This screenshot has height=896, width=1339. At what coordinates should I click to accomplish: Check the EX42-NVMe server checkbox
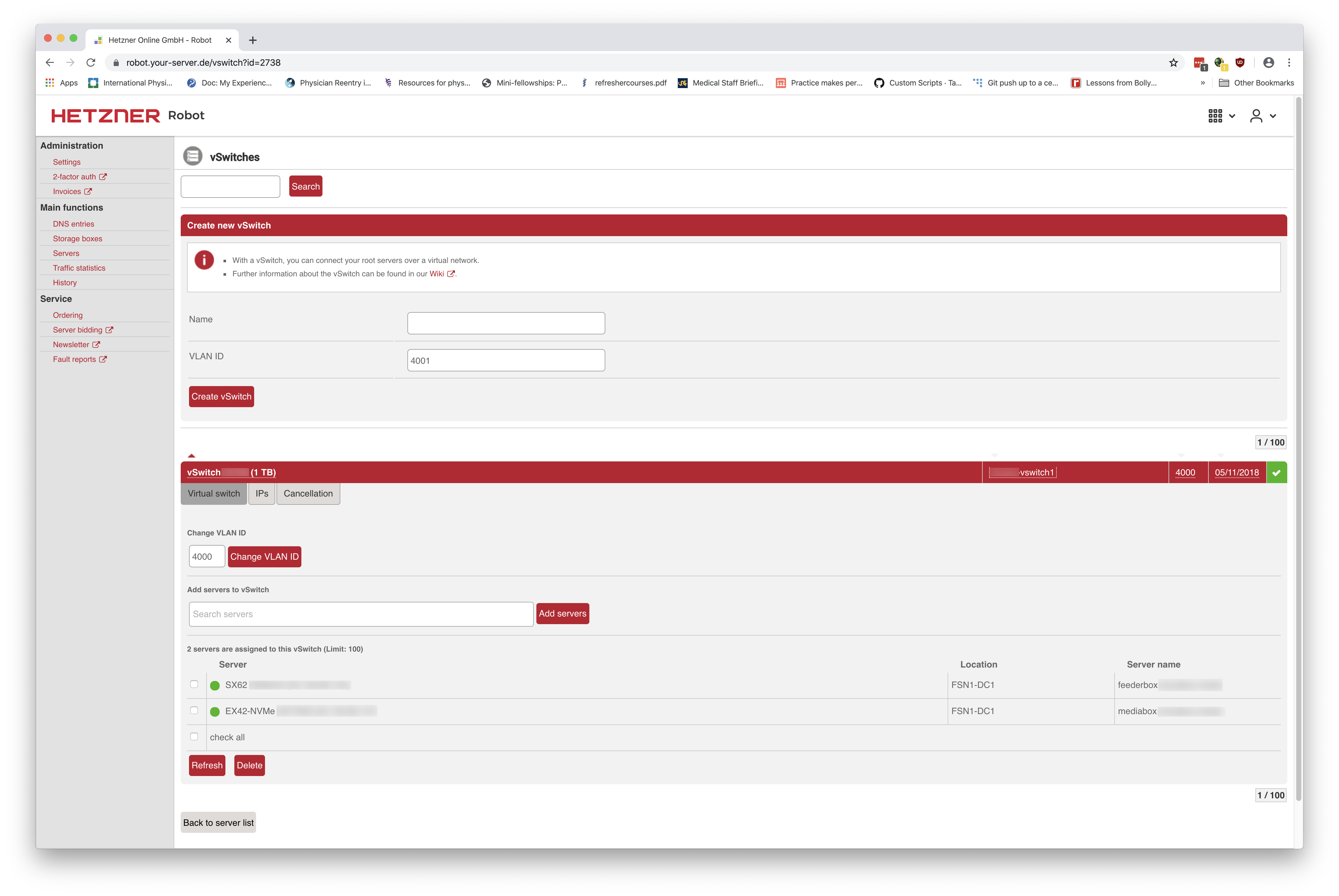pyautogui.click(x=194, y=711)
